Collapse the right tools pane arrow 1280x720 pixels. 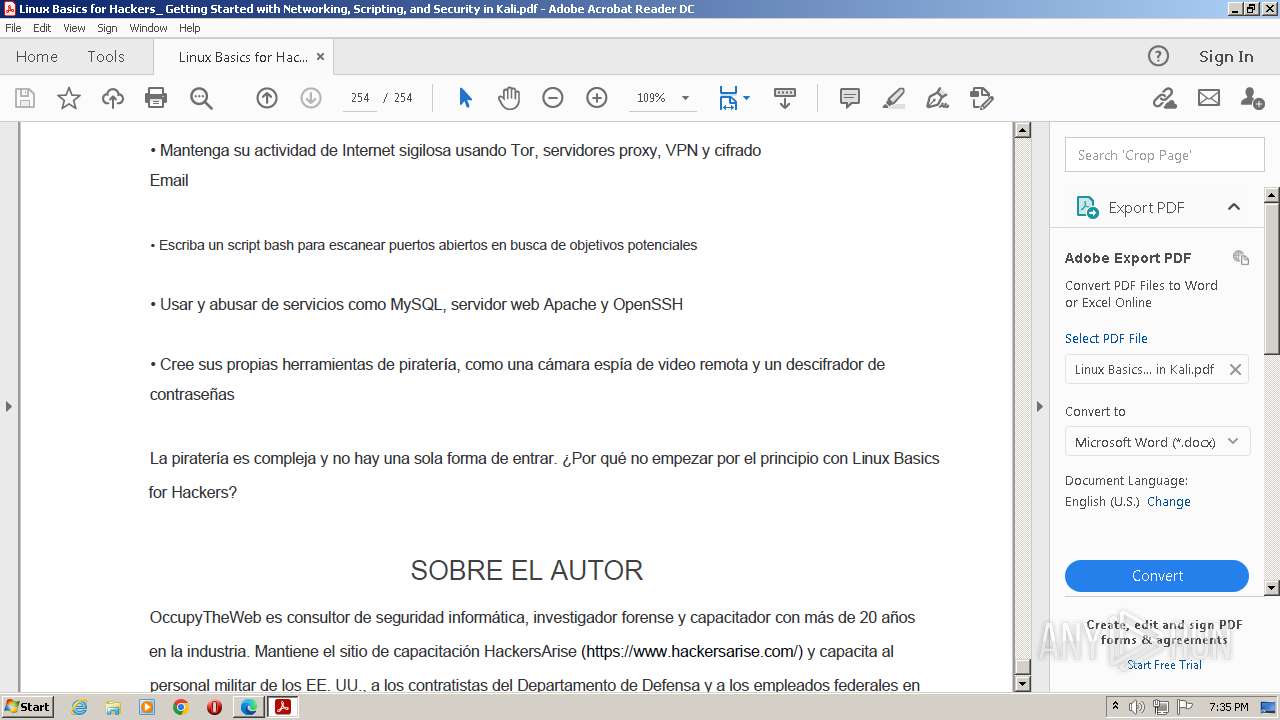click(x=1039, y=406)
